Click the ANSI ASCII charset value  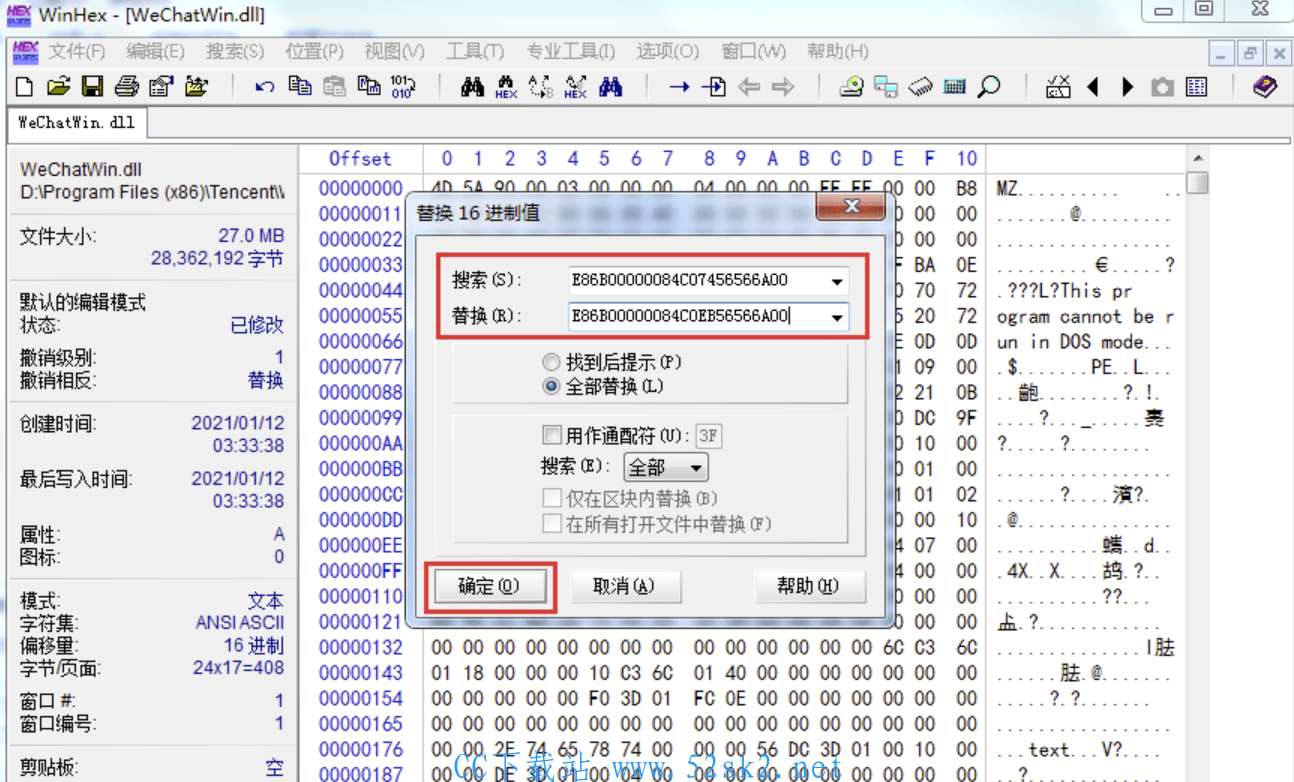239,622
